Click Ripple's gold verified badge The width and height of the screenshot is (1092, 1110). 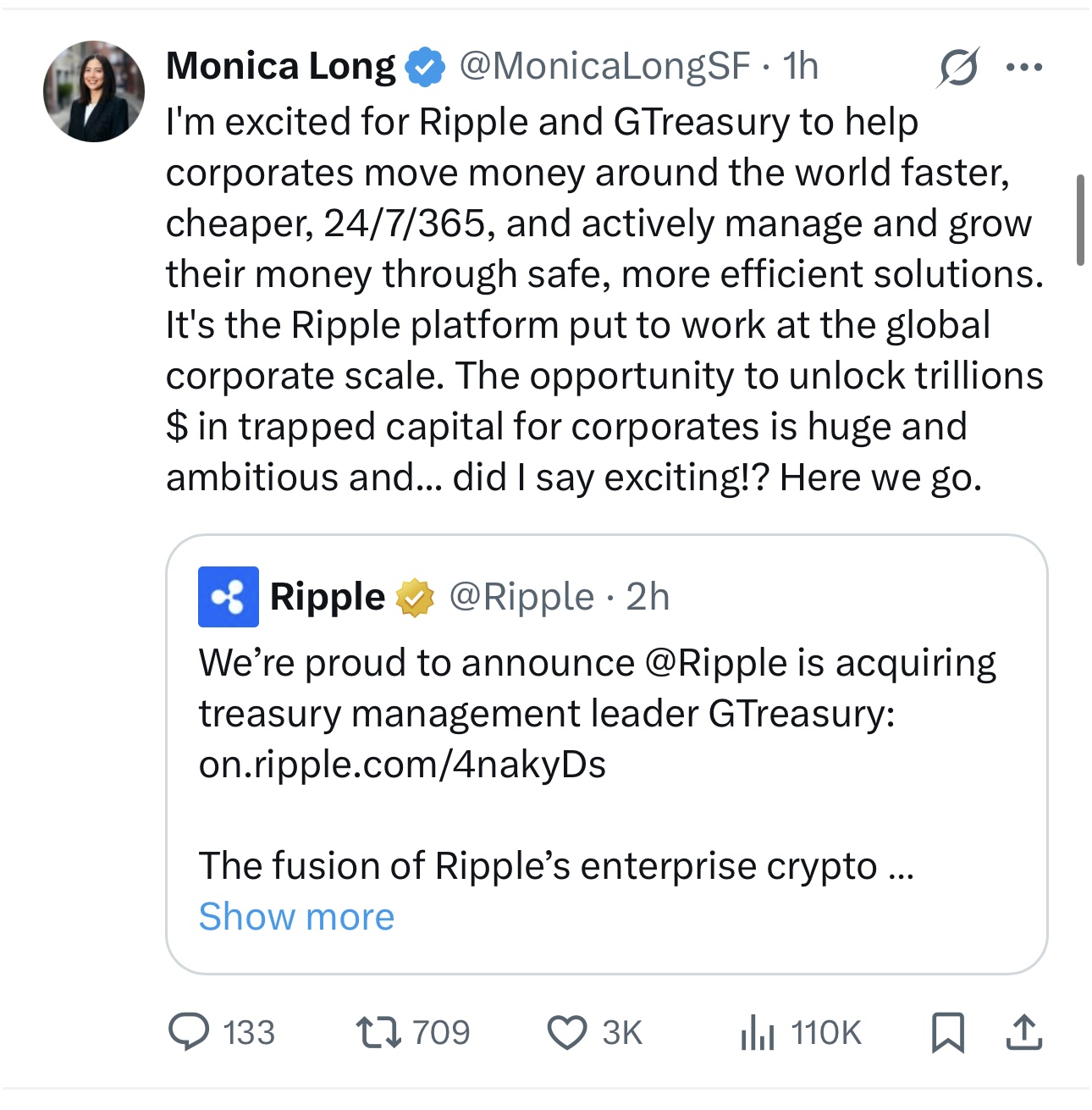[415, 597]
